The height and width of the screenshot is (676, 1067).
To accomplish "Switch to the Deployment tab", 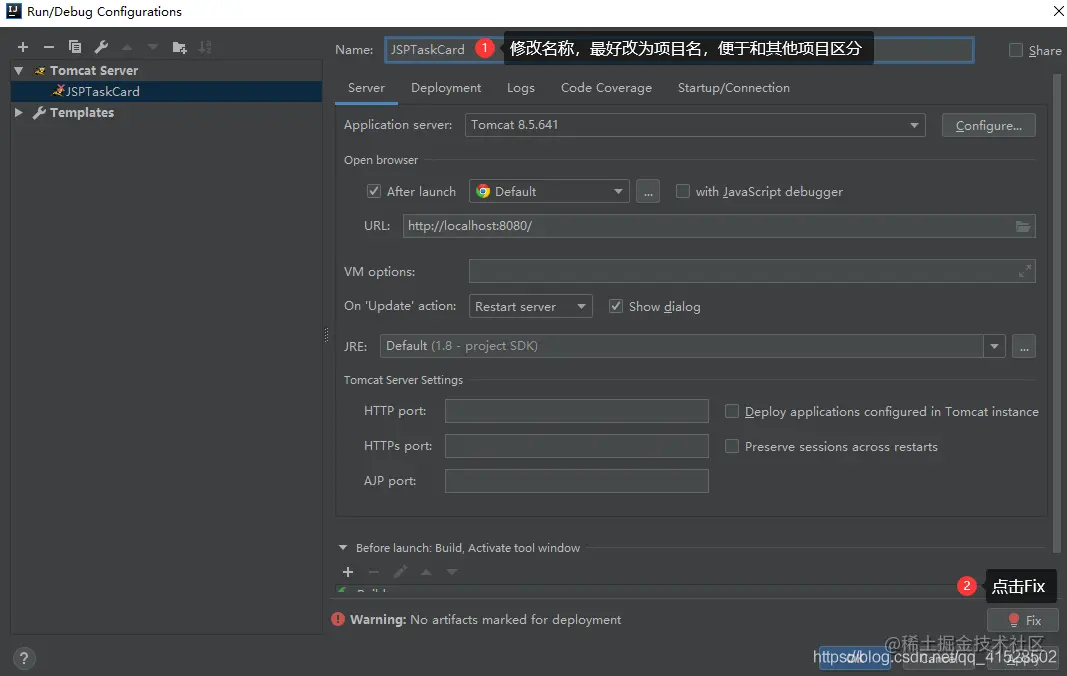I will [446, 88].
